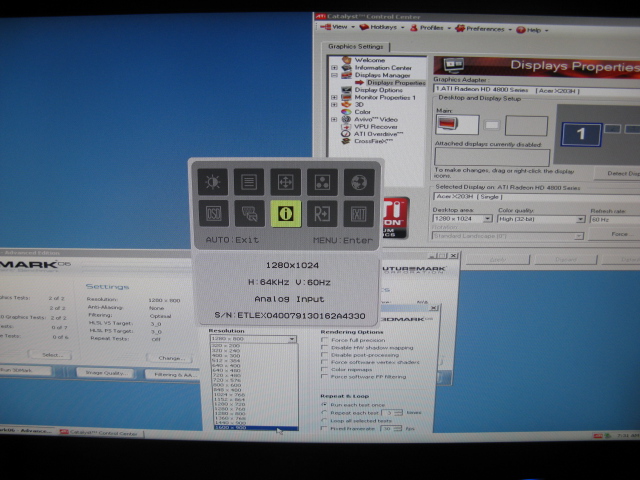640x480 pixels.
Task: Collapse the Displays Manager tree node
Action: (334, 75)
